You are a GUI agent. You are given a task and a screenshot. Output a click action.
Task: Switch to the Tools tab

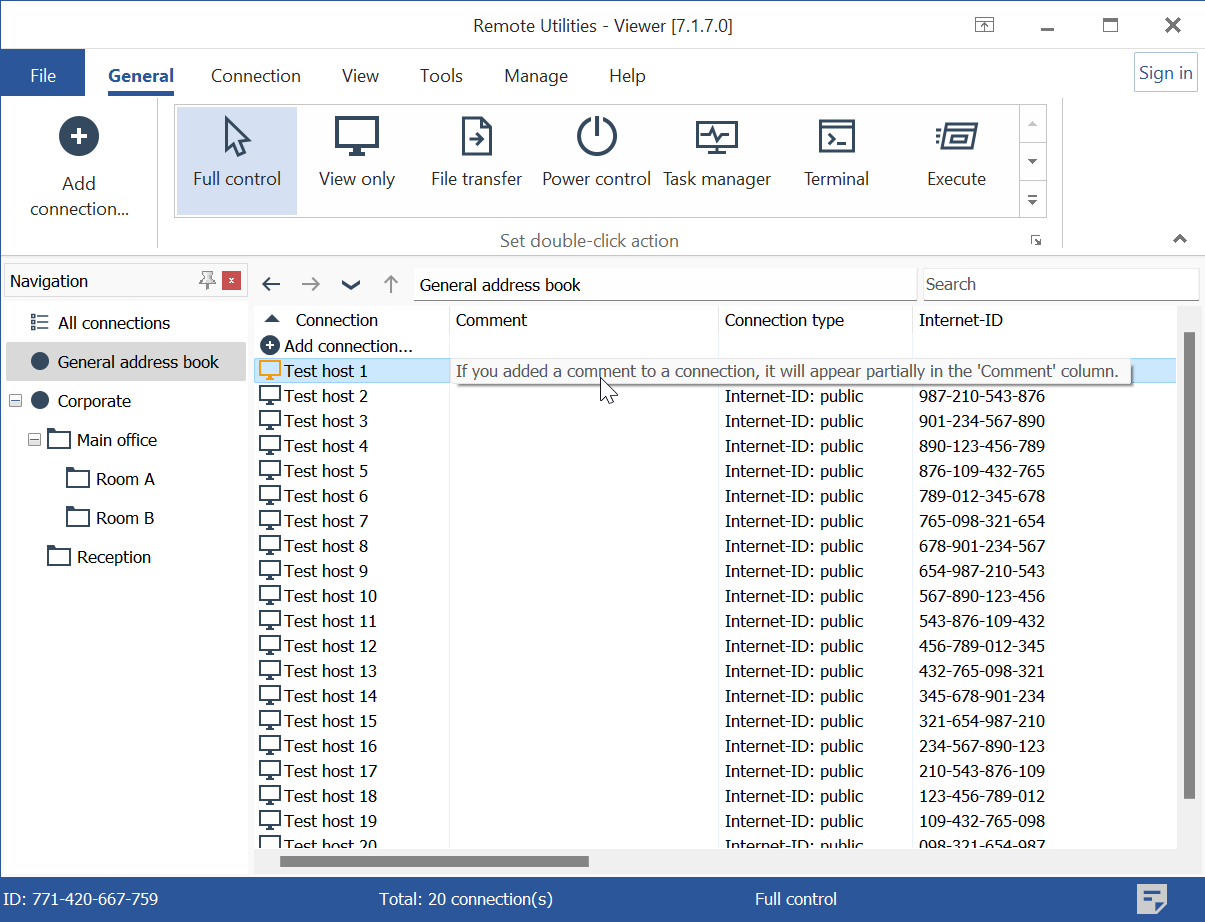pos(441,76)
